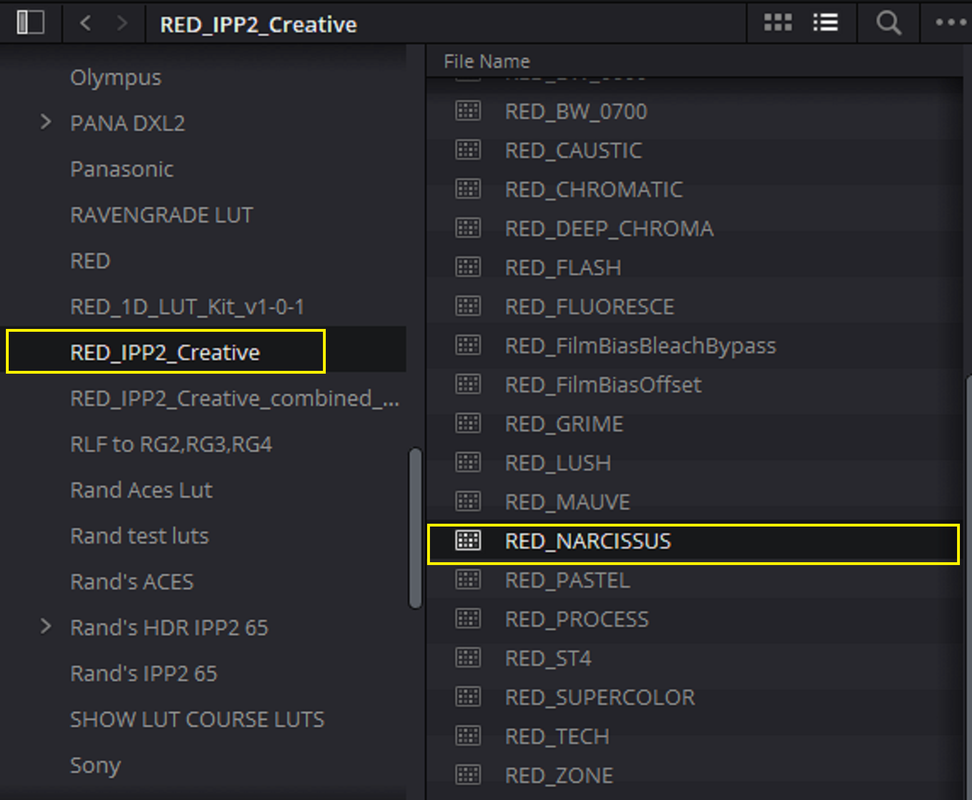Select the RED_CAUSTIC file name
Image resolution: width=972 pixels, height=800 pixels.
(573, 150)
